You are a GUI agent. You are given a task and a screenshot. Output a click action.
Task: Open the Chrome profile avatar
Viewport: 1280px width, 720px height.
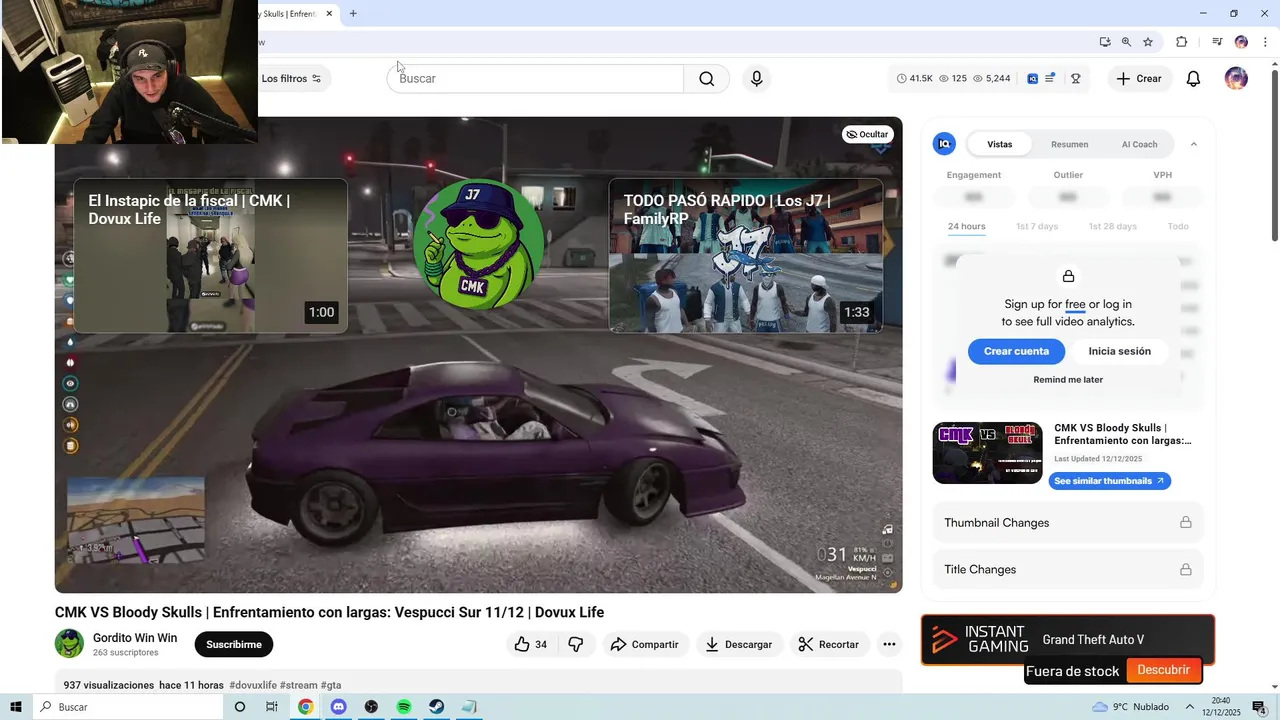tap(1241, 42)
